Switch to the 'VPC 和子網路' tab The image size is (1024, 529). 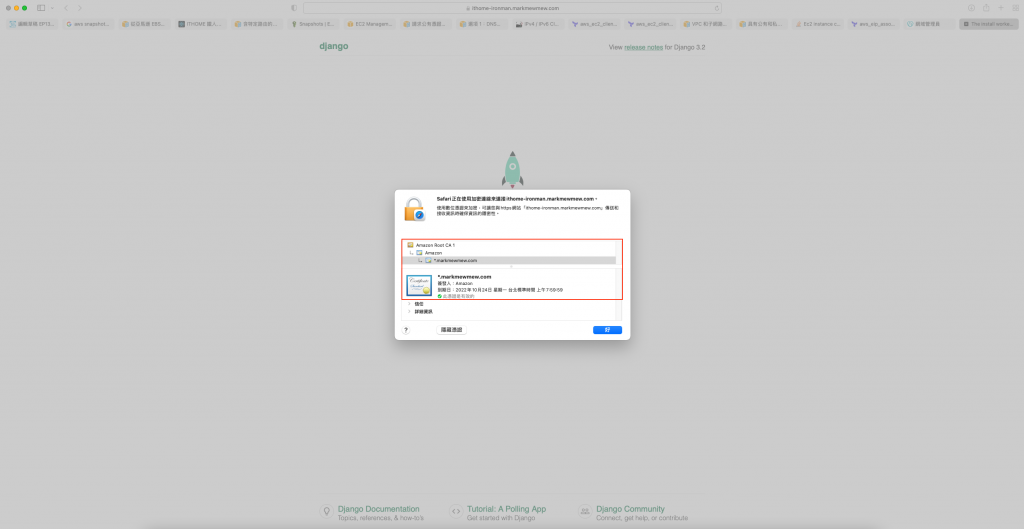point(705,24)
